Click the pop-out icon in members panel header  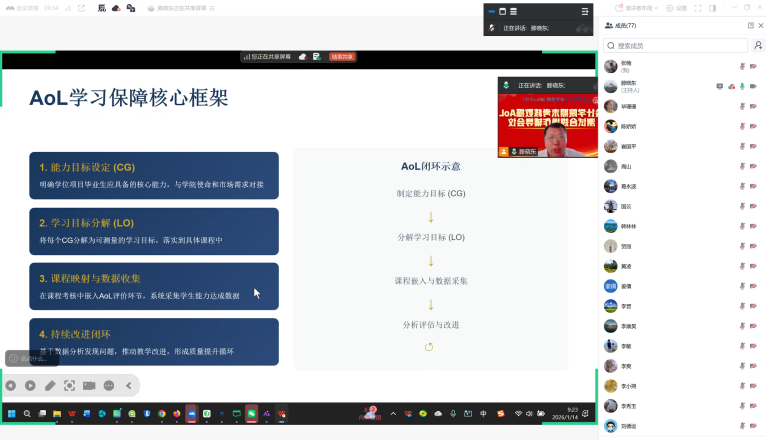click(750, 25)
